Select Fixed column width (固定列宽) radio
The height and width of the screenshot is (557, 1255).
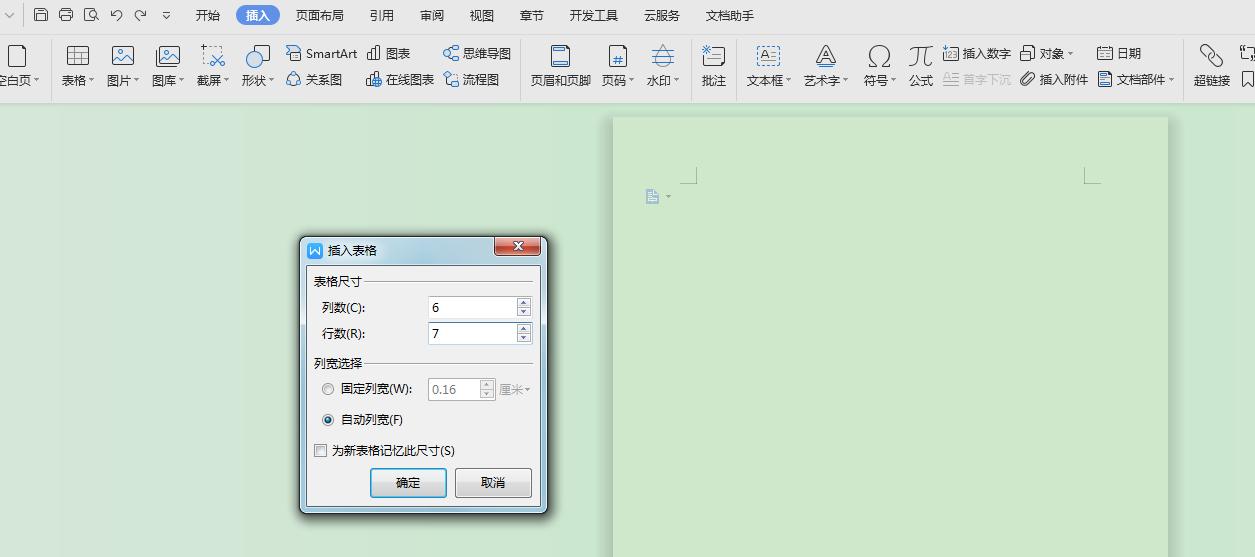328,389
